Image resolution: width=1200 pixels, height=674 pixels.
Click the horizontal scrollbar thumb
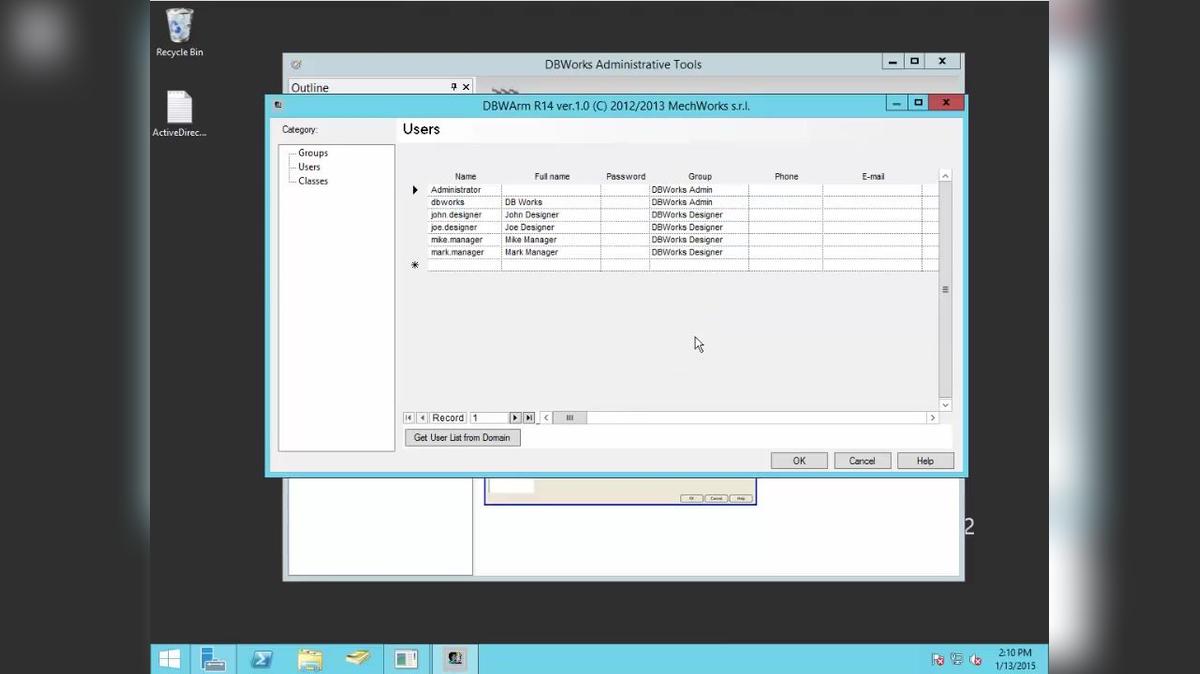coord(570,418)
